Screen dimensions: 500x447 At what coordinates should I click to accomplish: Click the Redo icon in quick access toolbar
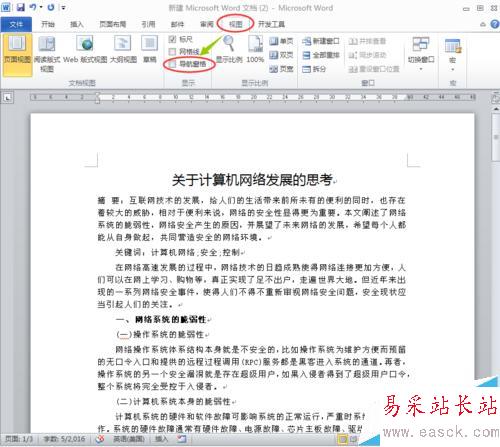coord(51,7)
